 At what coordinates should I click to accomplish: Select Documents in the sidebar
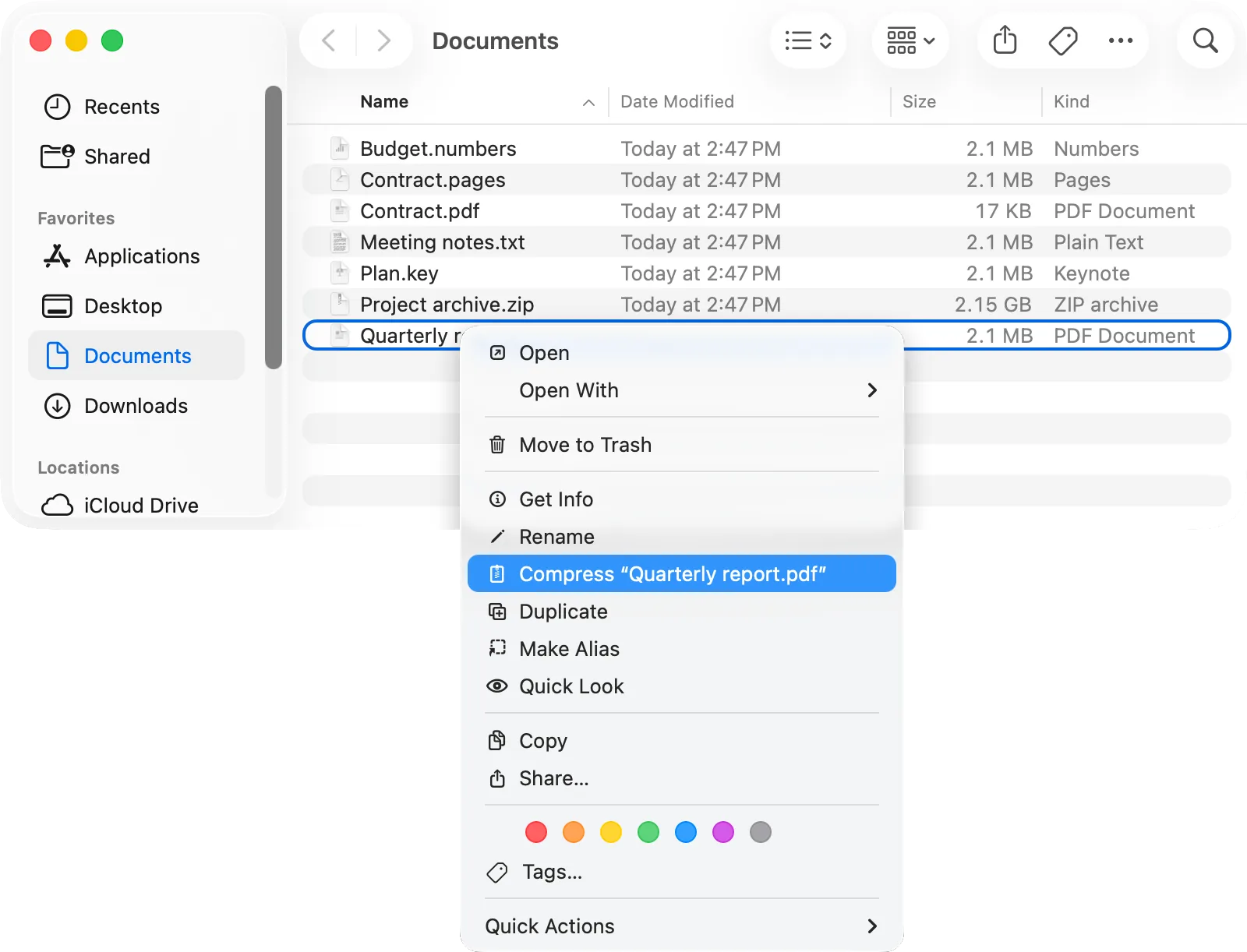tap(137, 356)
